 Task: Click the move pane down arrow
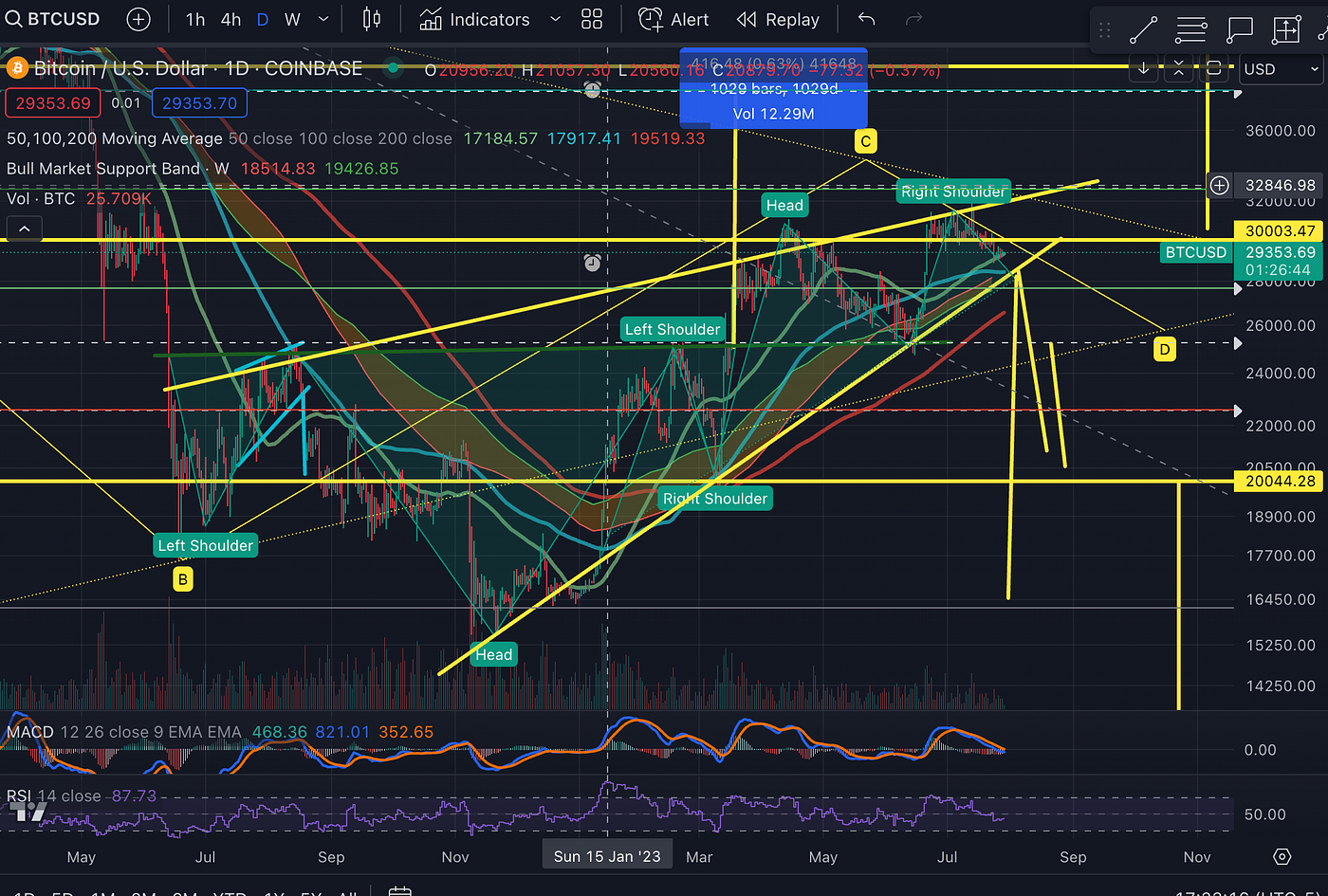[1144, 68]
